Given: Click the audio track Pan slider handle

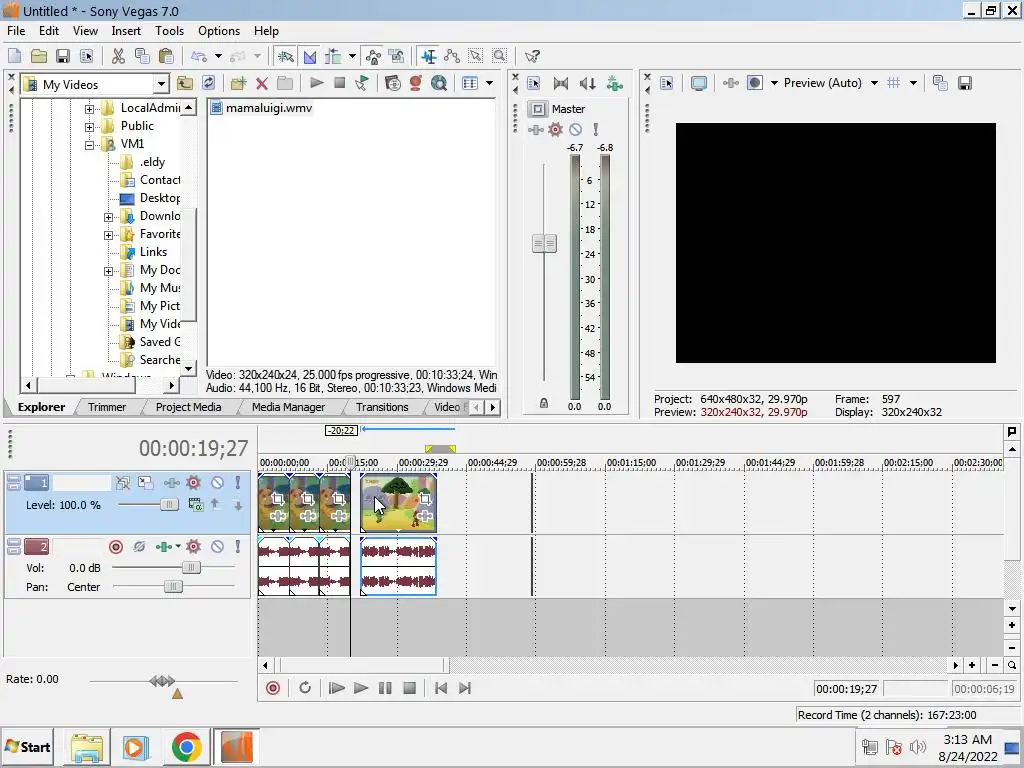Looking at the screenshot, I should pos(173,586).
